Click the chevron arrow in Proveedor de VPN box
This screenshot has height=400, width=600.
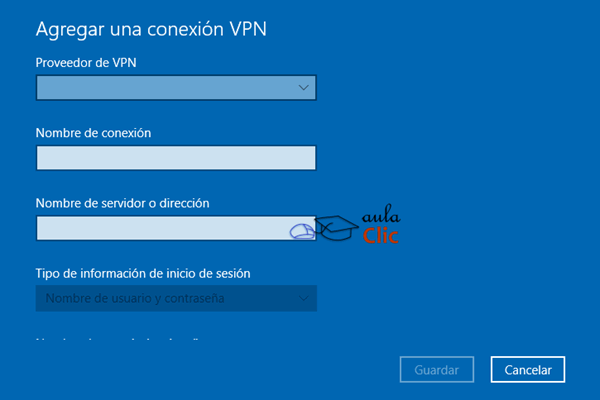303,88
